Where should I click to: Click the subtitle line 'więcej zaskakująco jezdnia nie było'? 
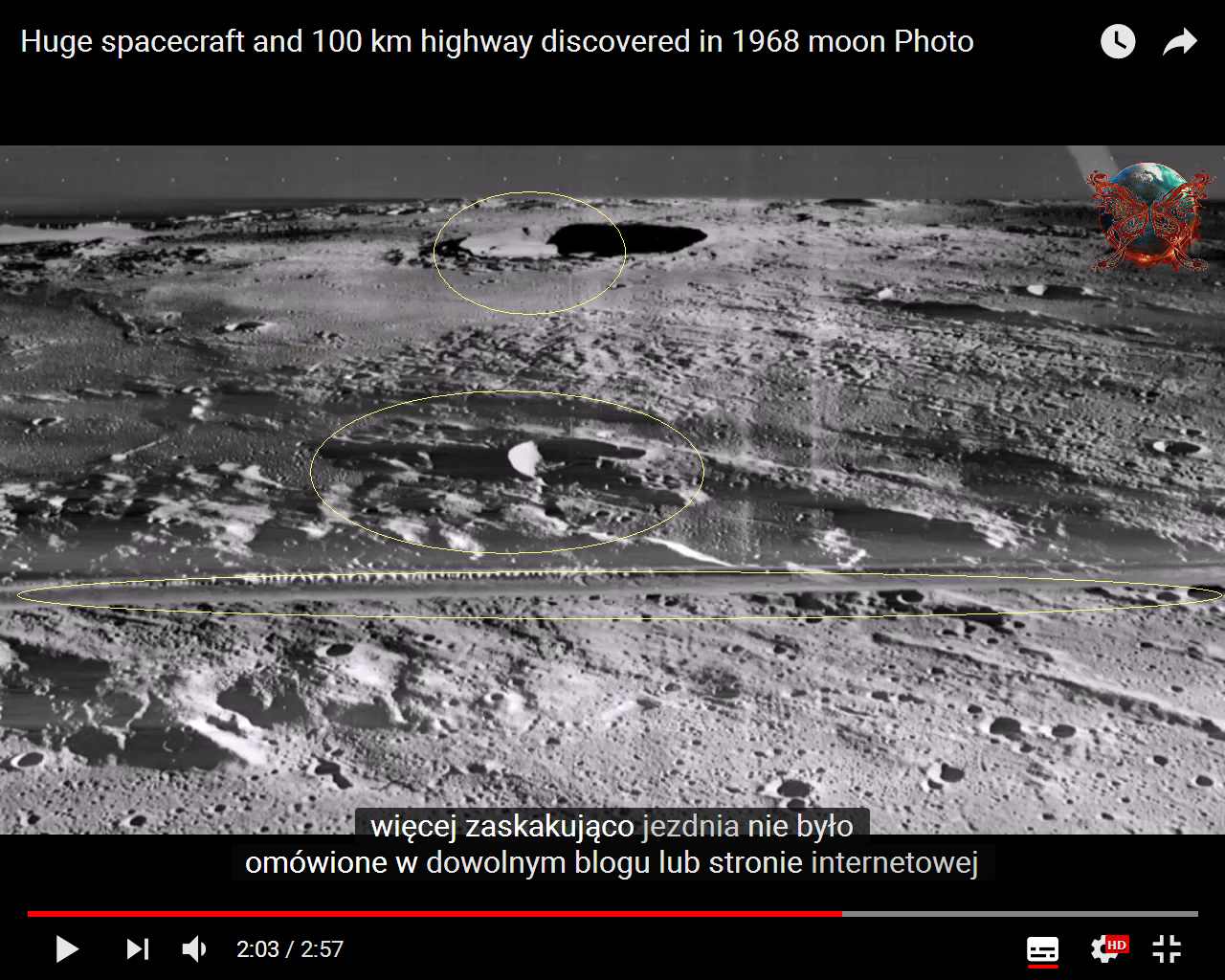(612, 826)
